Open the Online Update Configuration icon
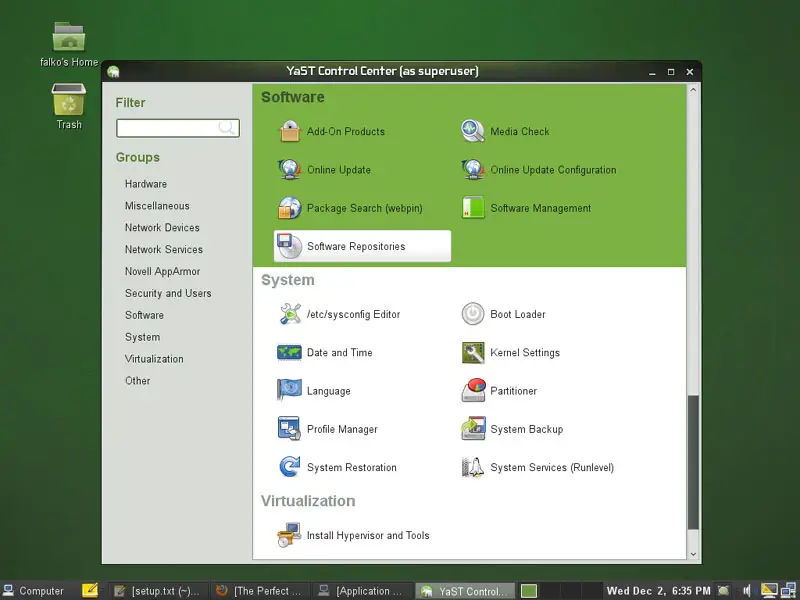This screenshot has width=800, height=600. [473, 169]
